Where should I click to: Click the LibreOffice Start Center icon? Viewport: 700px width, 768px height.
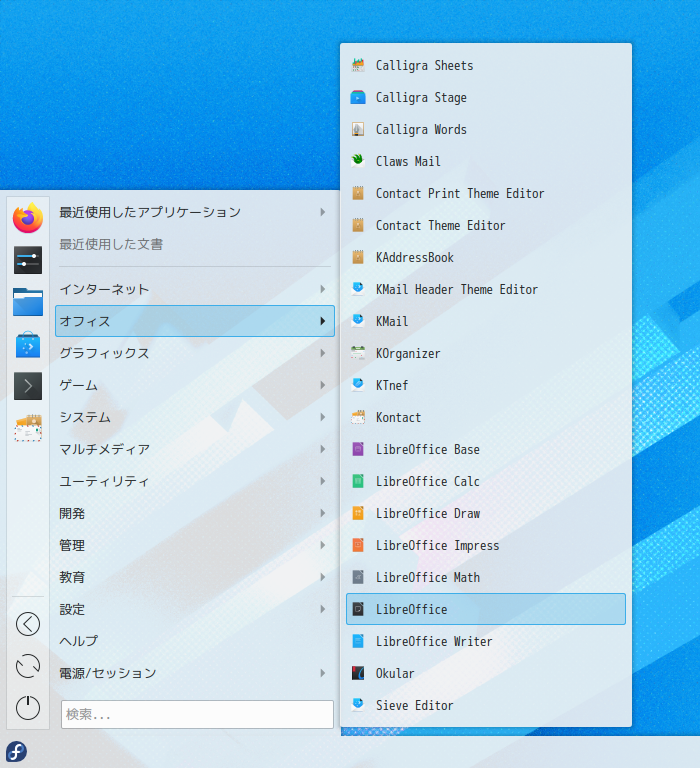[x=358, y=609]
